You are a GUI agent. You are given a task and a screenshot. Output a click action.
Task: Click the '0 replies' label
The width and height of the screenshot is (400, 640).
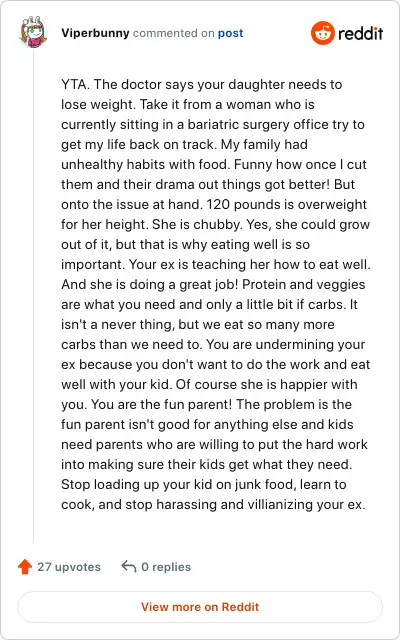click(166, 567)
